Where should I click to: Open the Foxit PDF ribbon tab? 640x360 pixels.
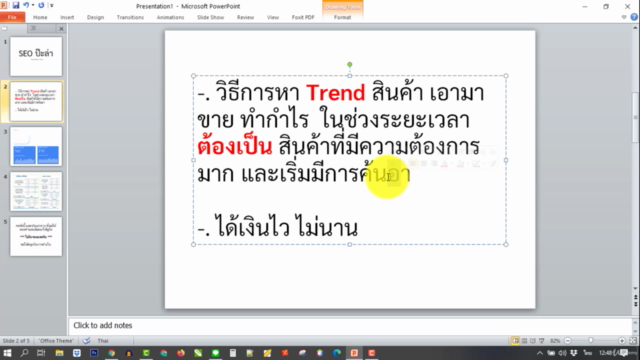click(x=303, y=17)
